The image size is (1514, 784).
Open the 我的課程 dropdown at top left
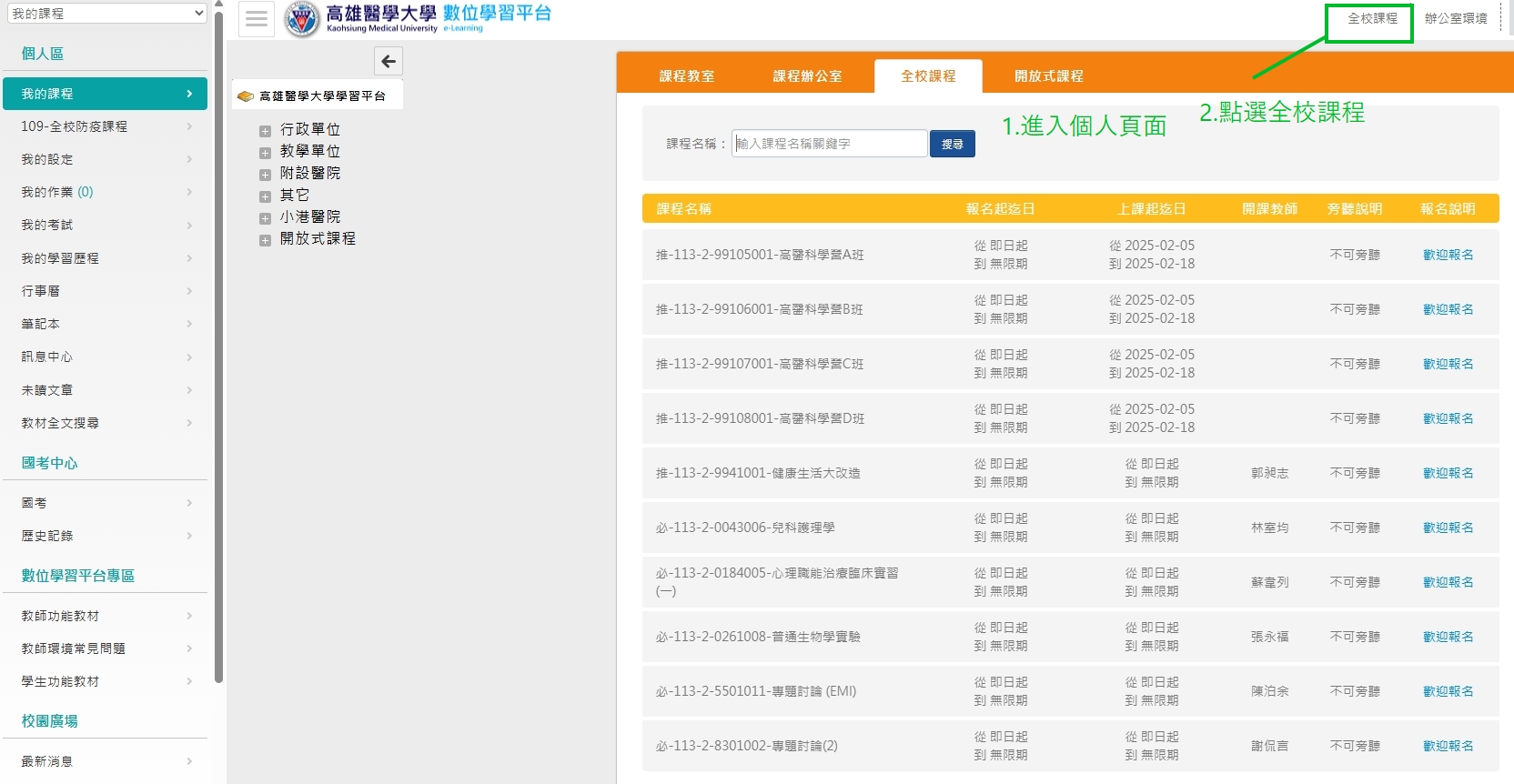107,13
